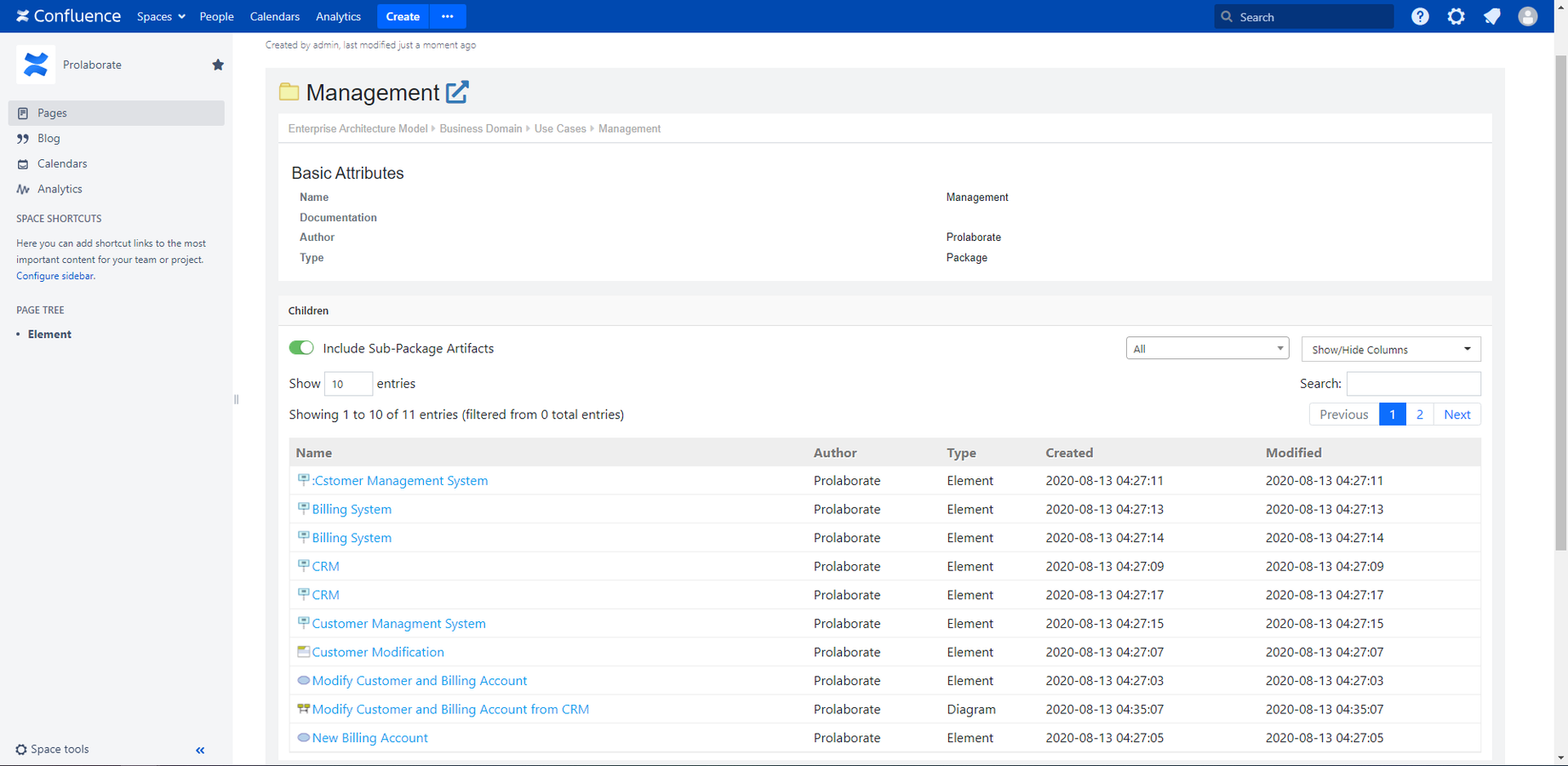The width and height of the screenshot is (1568, 766).
Task: Click page 1 pagination button
Action: (1393, 414)
